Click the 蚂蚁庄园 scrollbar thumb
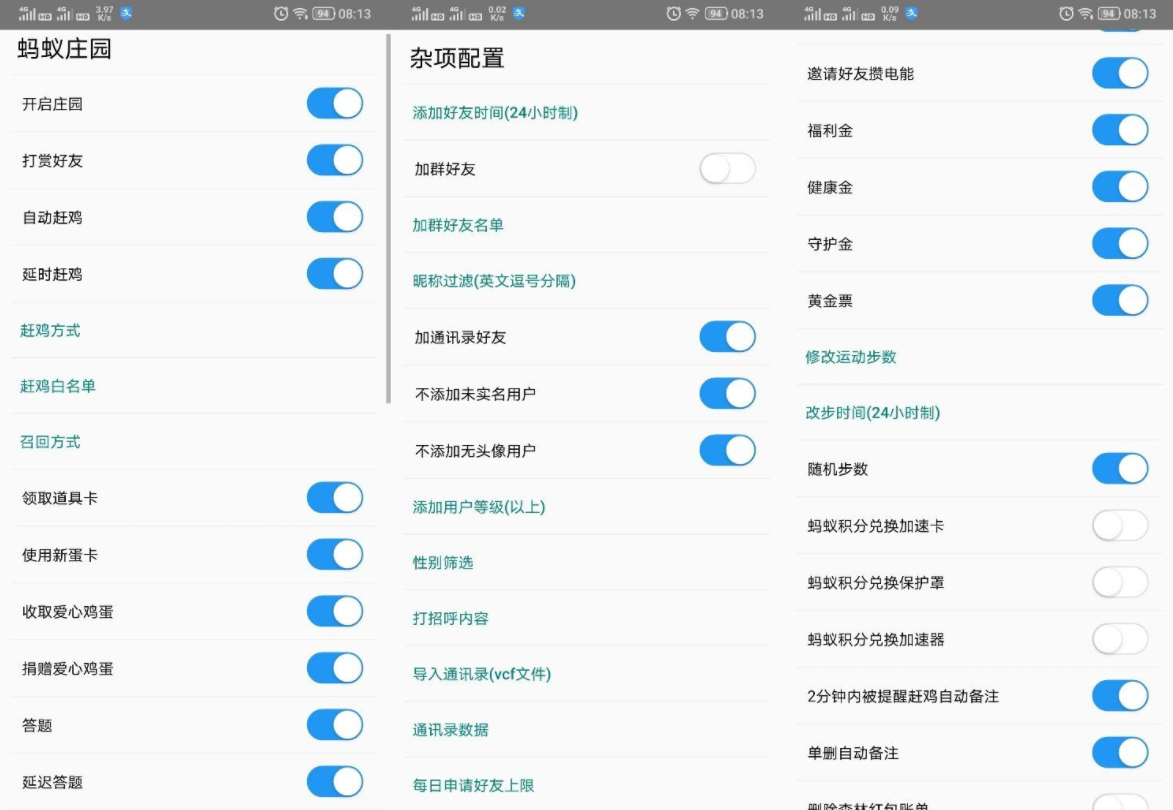Screen dimensions: 1173x810 (x=388, y=218)
